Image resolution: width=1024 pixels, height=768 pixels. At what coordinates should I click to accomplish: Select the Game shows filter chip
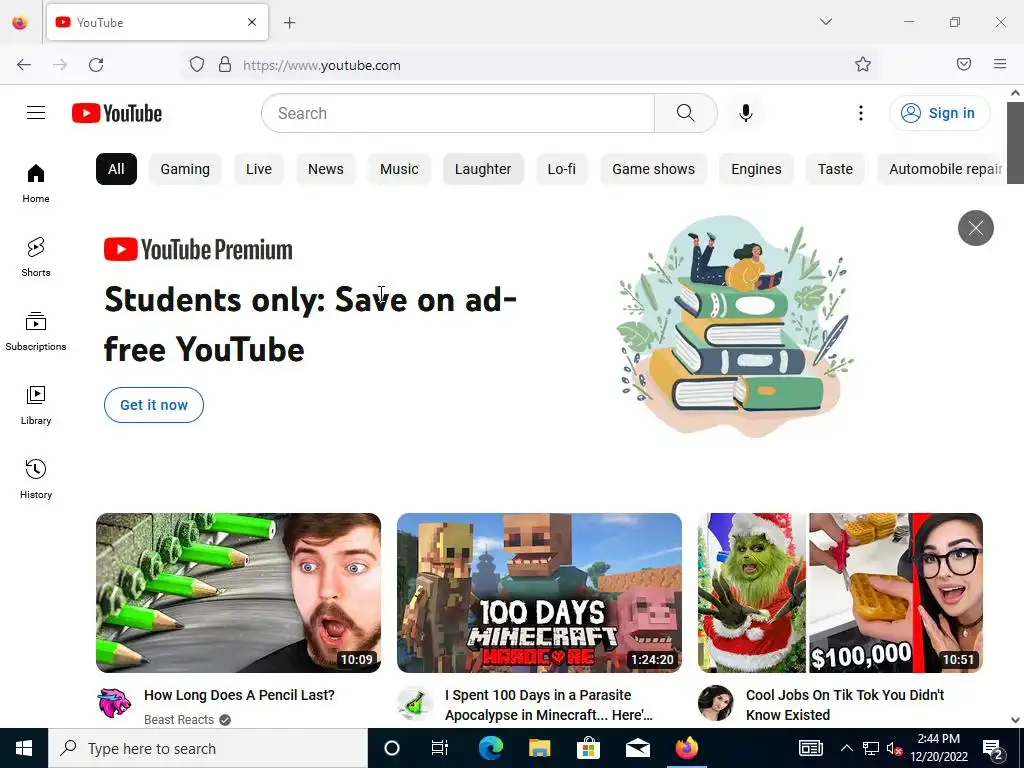[653, 169]
